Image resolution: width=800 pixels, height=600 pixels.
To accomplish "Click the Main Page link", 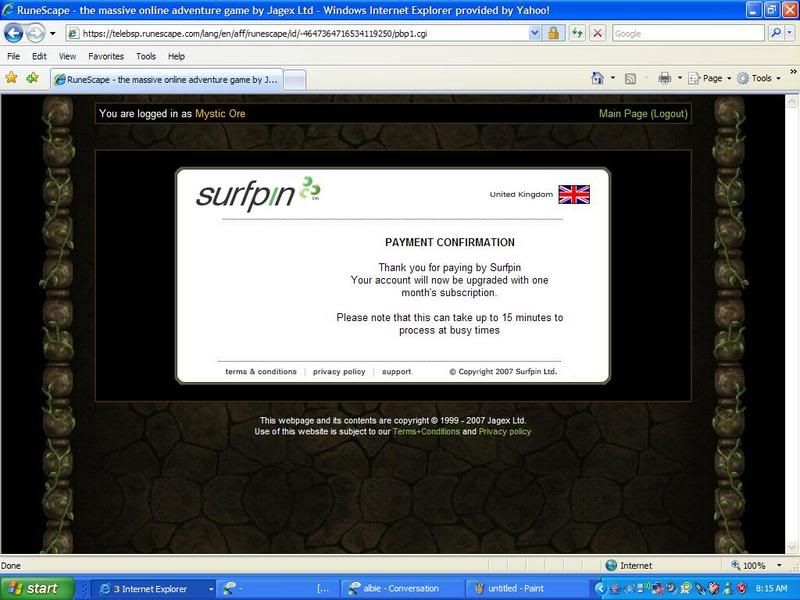I will 623,114.
